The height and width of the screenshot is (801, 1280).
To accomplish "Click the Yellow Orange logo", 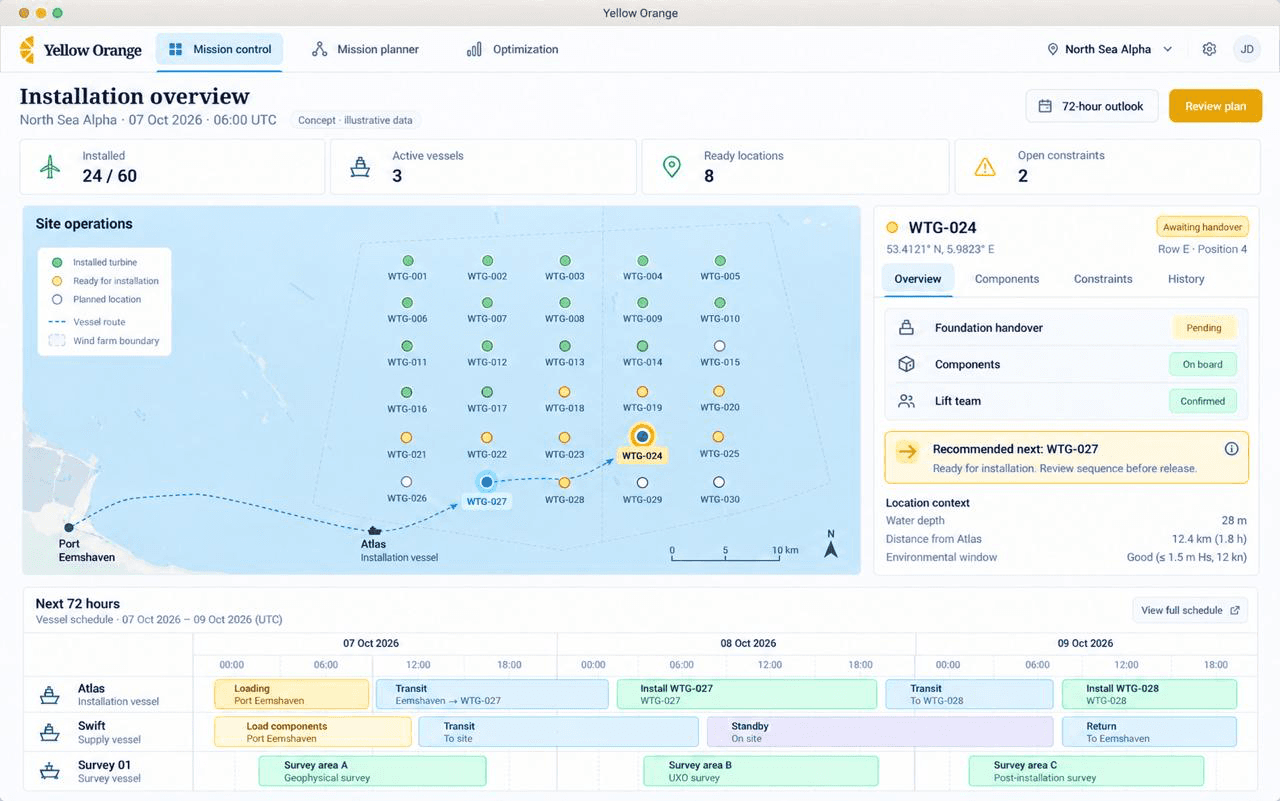I will coord(81,50).
